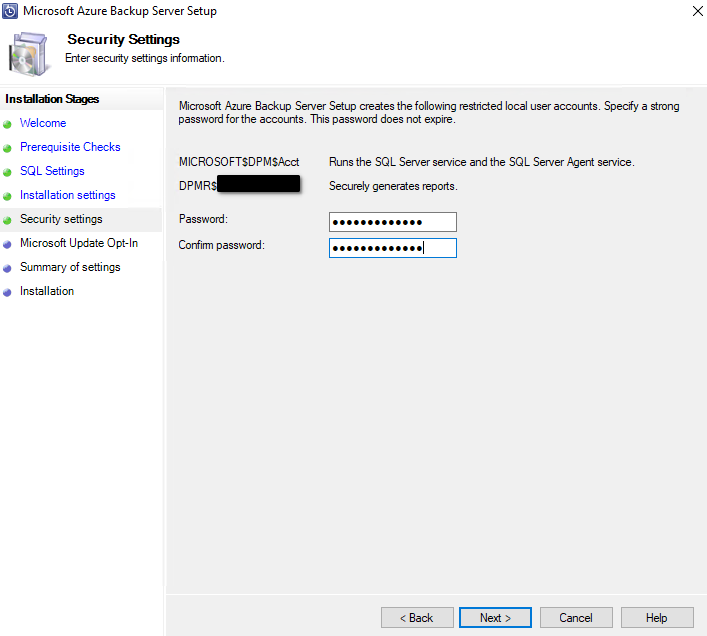Screen dimensions: 707x636
Task: Open the Installation settings stage
Action: click(x=68, y=195)
